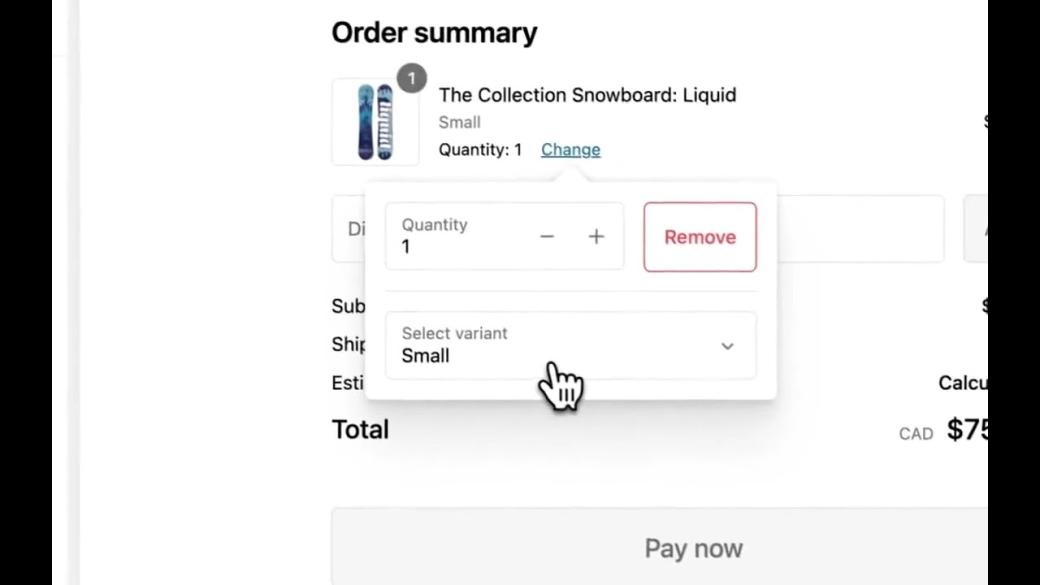1040x585 pixels.
Task: Click the Subtotal row label
Action: pos(347,306)
